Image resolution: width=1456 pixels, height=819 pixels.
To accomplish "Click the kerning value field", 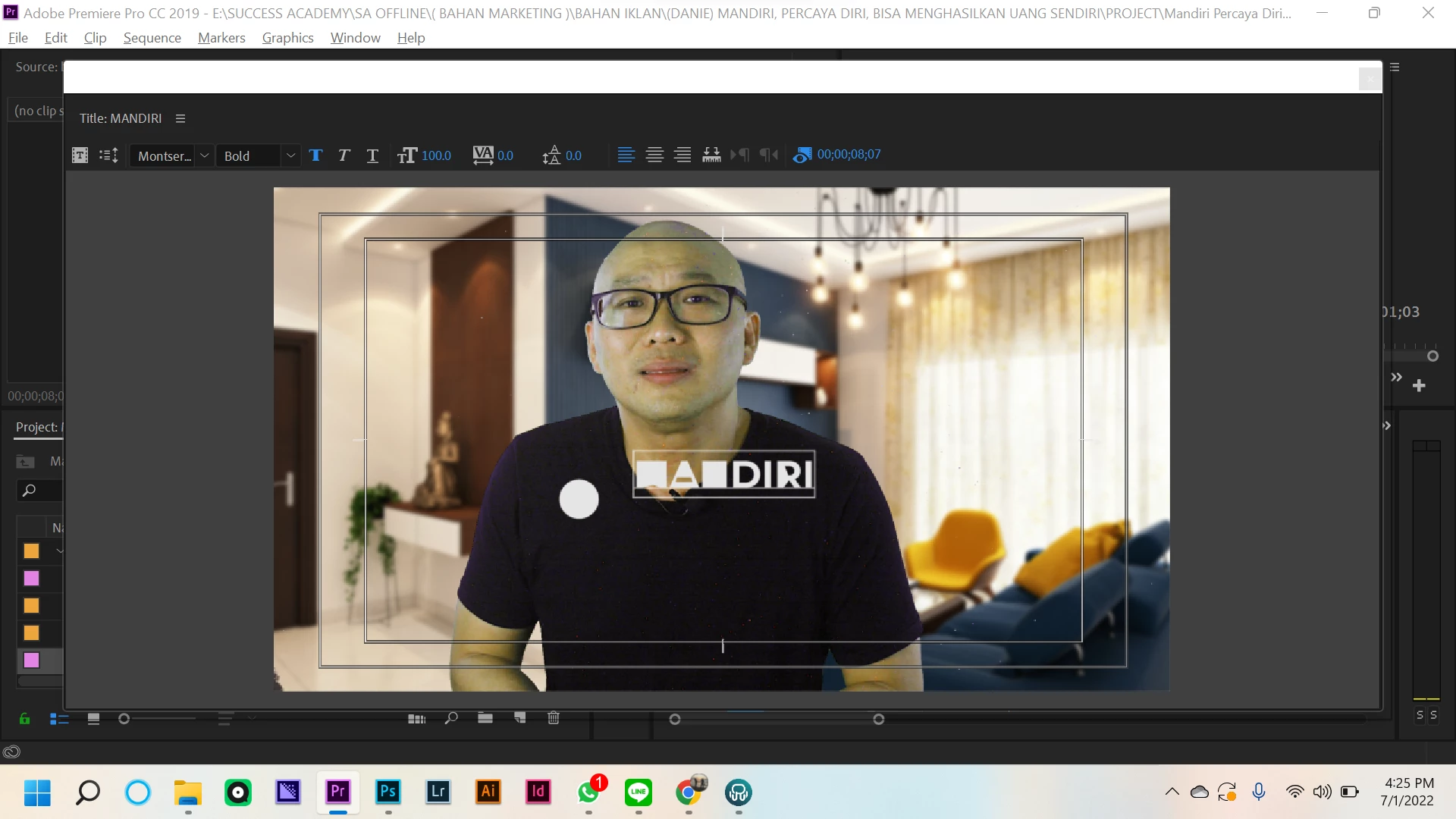I will click(505, 155).
